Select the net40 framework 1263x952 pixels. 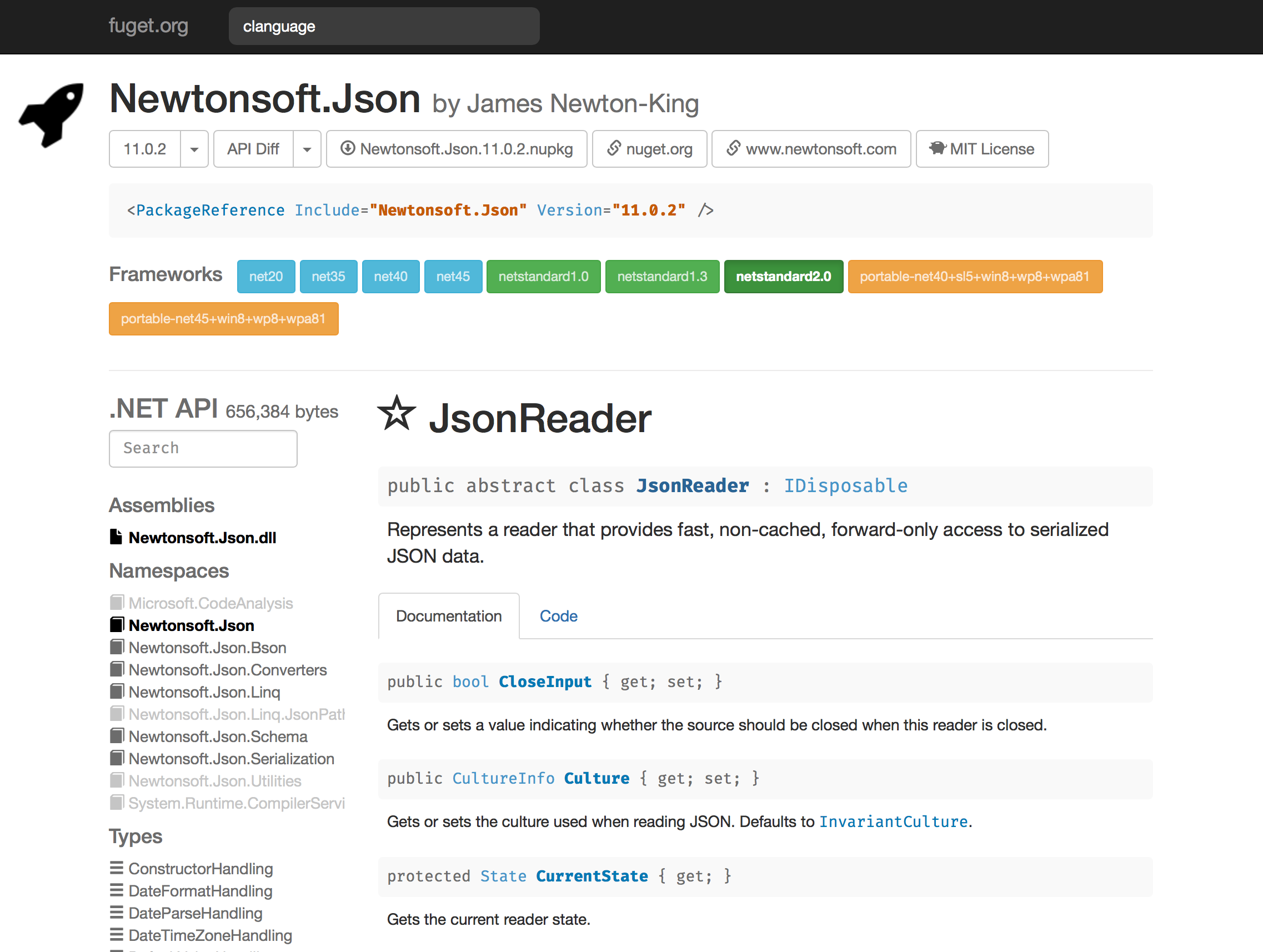point(390,277)
